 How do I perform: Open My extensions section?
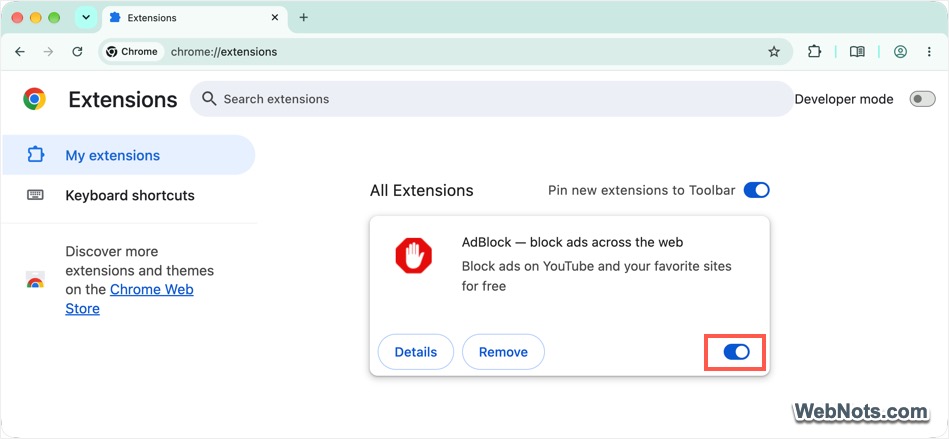click(128, 155)
